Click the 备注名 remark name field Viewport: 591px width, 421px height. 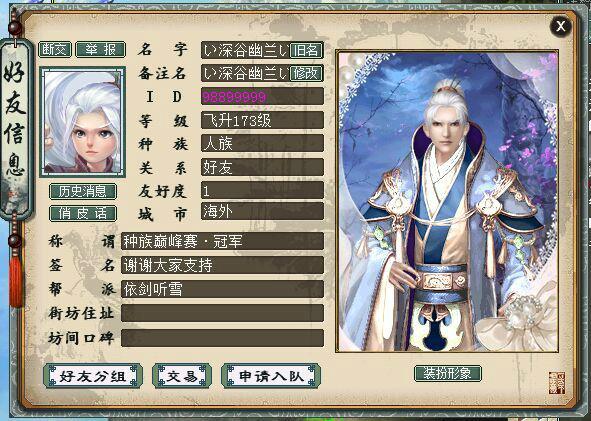click(x=245, y=73)
